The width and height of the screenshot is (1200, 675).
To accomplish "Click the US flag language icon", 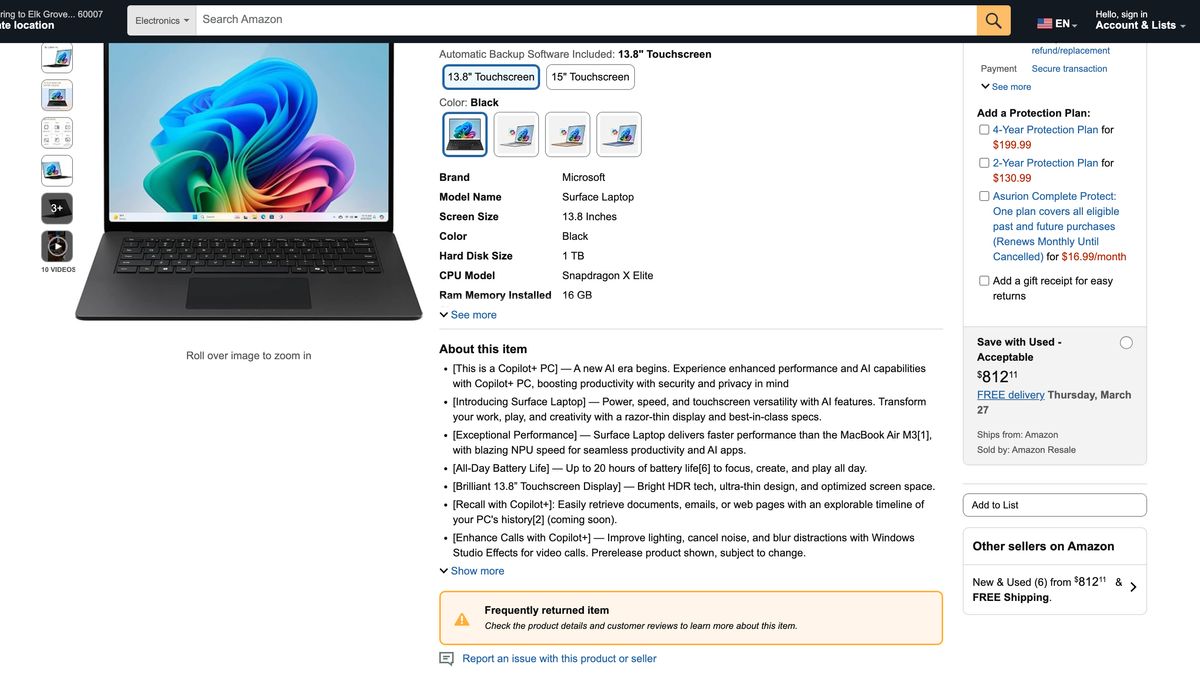I will (x=1044, y=23).
